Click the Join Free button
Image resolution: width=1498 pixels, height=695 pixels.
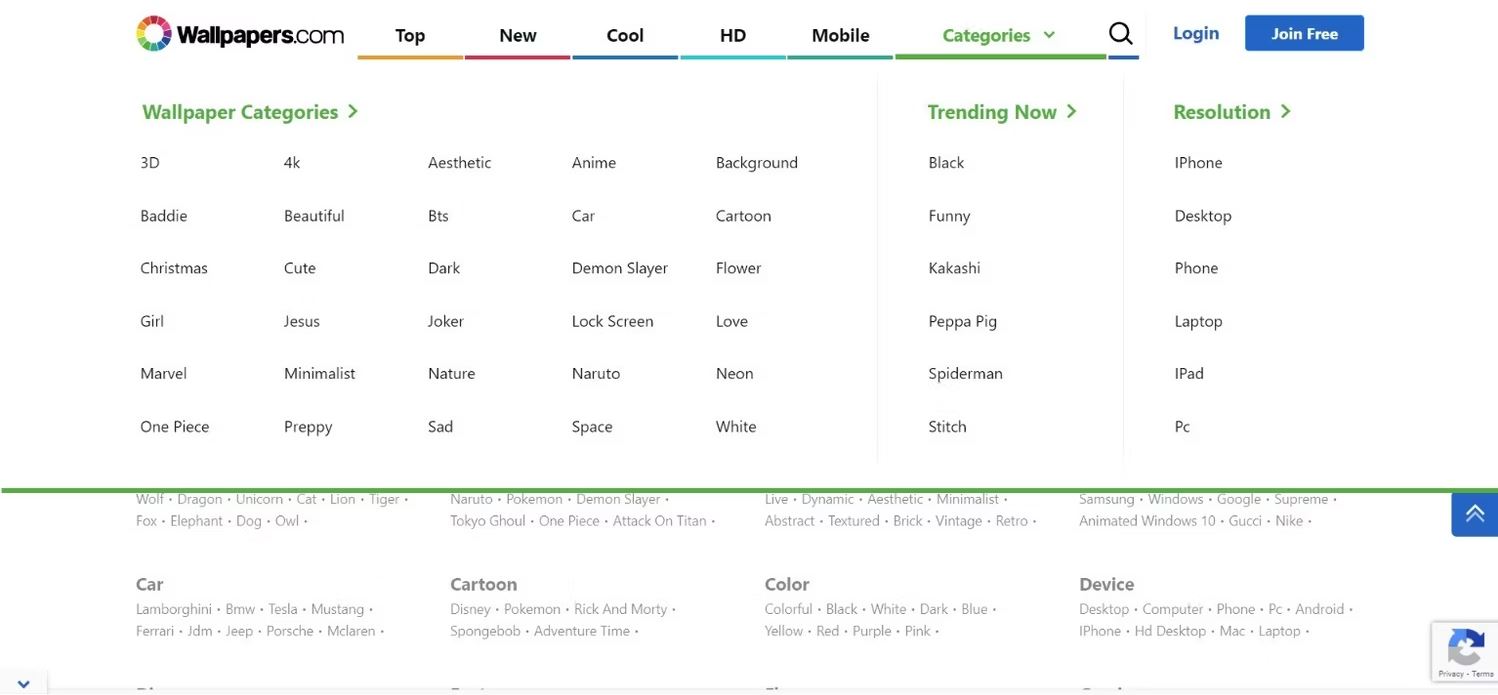pos(1304,33)
